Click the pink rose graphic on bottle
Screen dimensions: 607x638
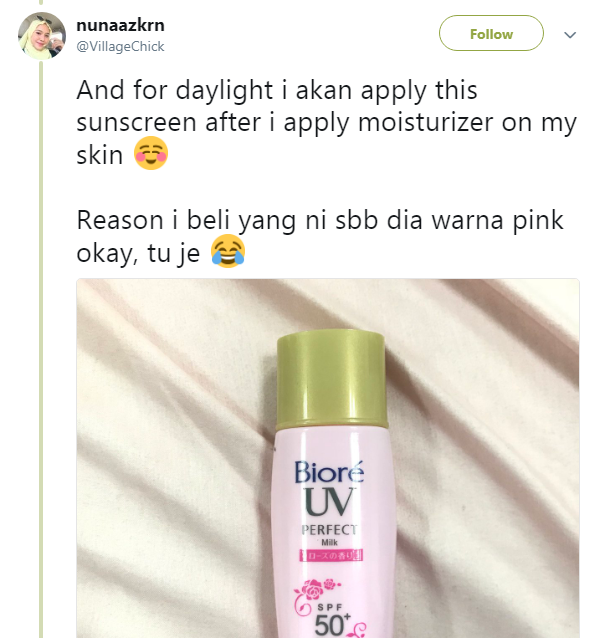[316, 590]
